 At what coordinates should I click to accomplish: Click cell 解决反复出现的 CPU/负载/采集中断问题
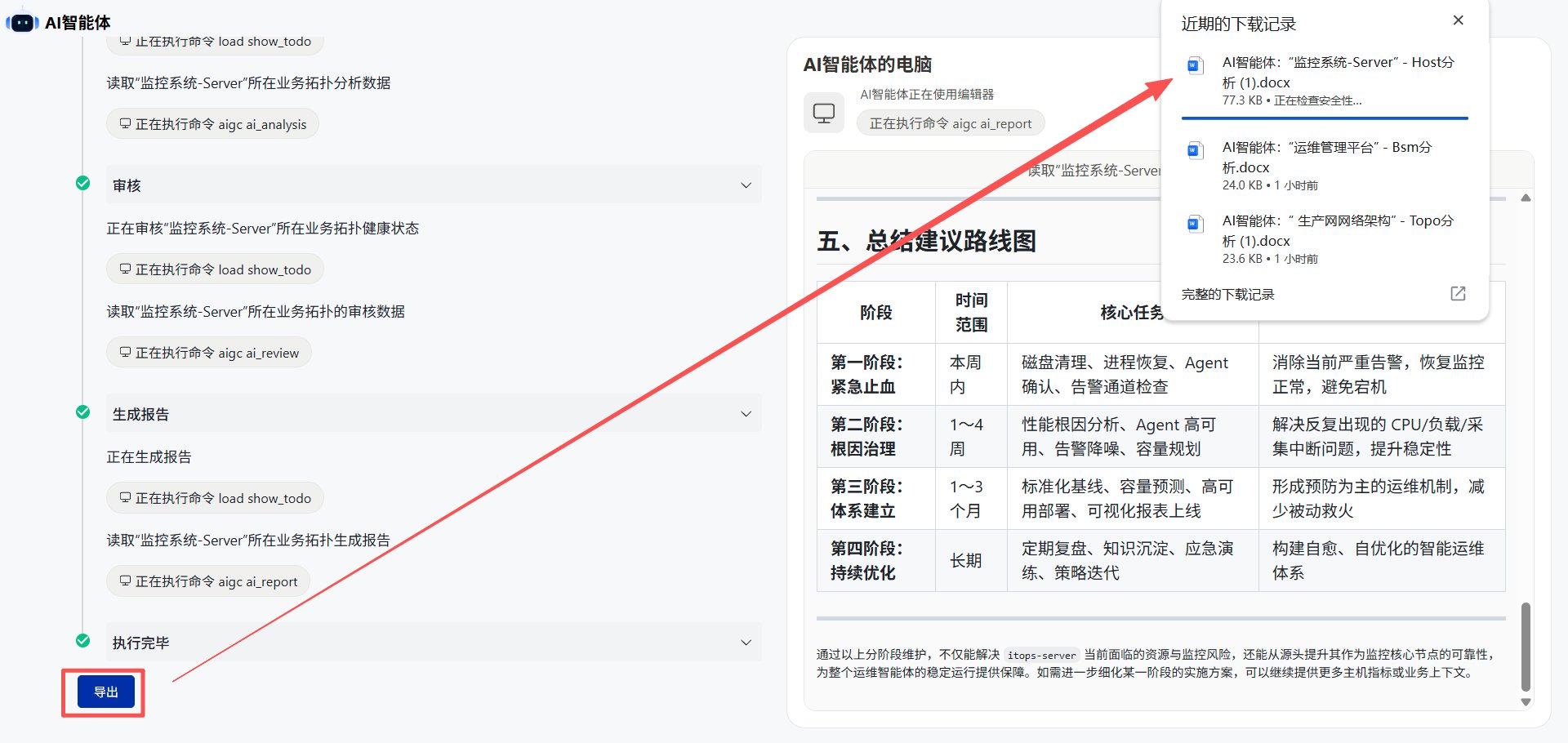tap(1382, 436)
